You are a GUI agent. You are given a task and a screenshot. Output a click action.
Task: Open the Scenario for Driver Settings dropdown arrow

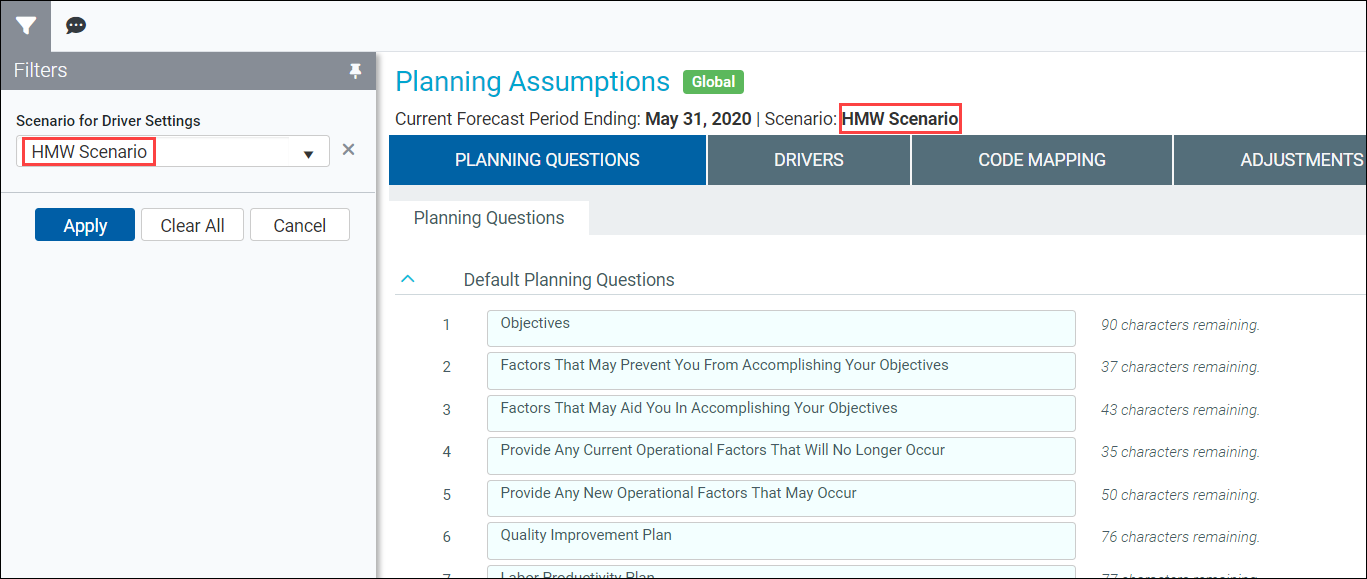point(309,153)
